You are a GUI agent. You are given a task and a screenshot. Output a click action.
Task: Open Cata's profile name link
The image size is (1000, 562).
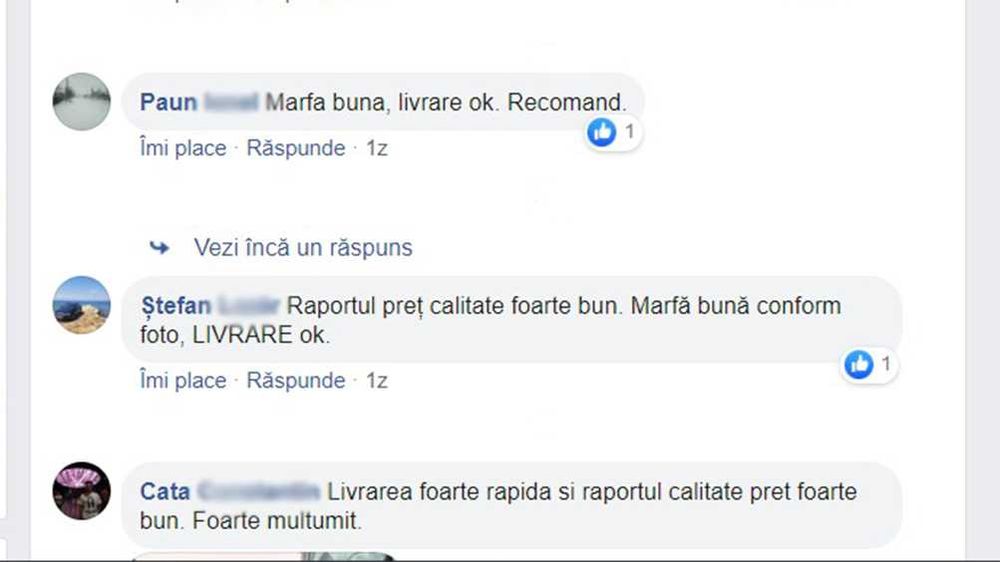pos(230,491)
